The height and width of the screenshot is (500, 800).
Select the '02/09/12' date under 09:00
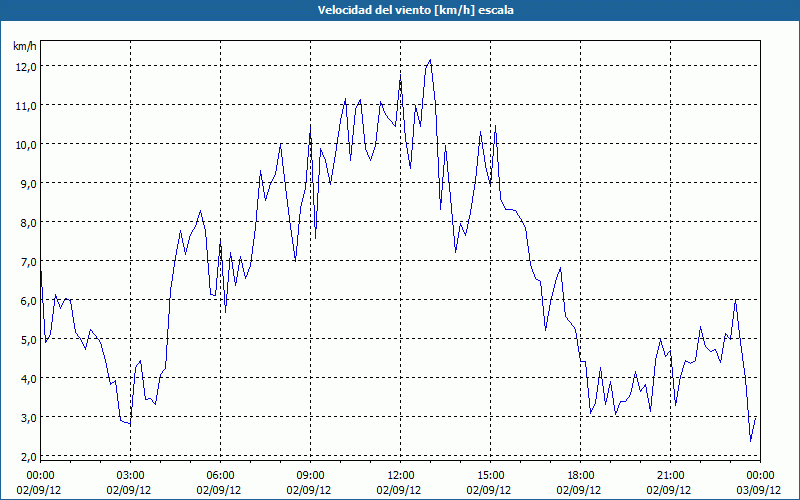coord(310,490)
